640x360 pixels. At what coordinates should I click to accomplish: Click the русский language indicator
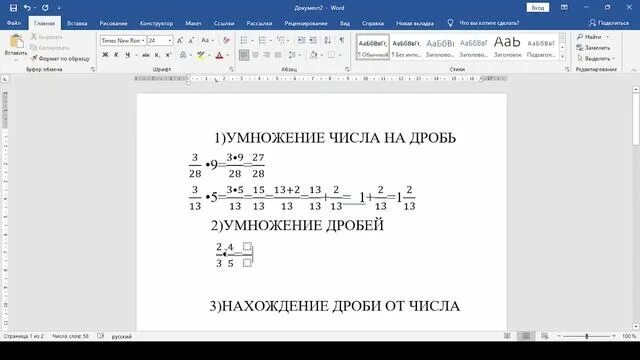(x=122, y=337)
